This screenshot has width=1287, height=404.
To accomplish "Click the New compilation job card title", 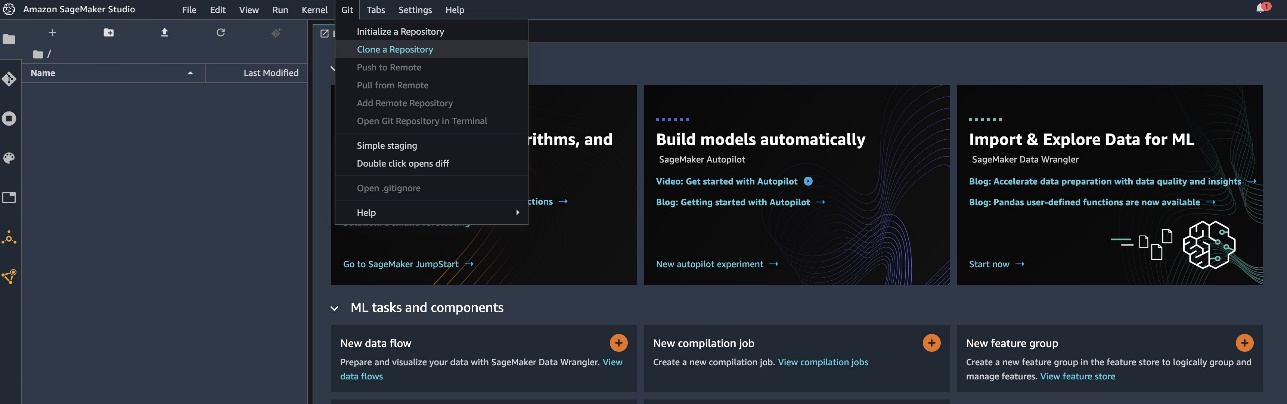I will 703,343.
